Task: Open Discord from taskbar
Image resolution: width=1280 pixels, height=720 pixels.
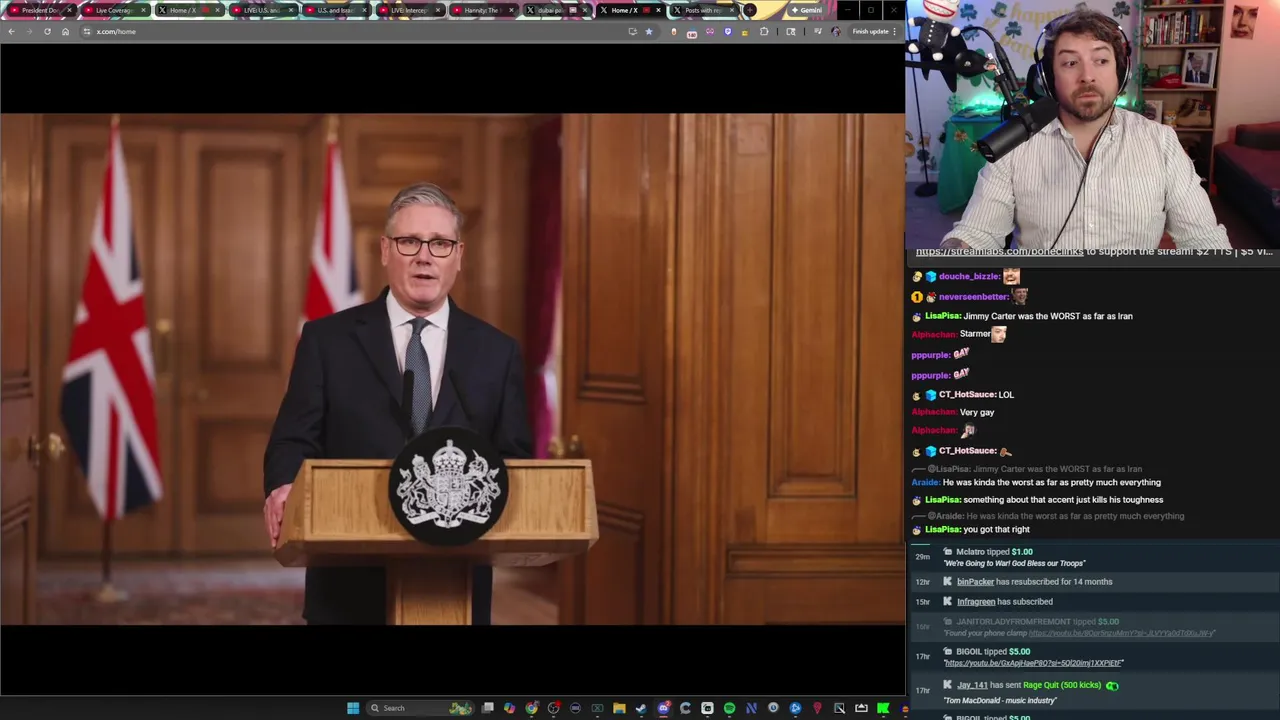Action: coord(663,708)
